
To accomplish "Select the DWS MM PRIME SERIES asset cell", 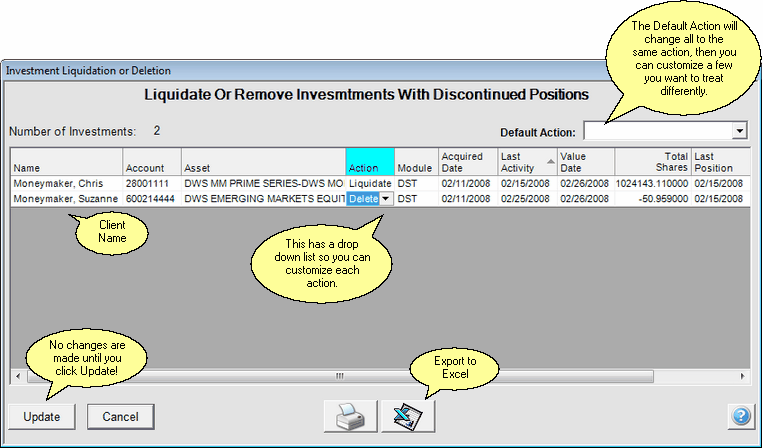I will pyautogui.click(x=263, y=183).
